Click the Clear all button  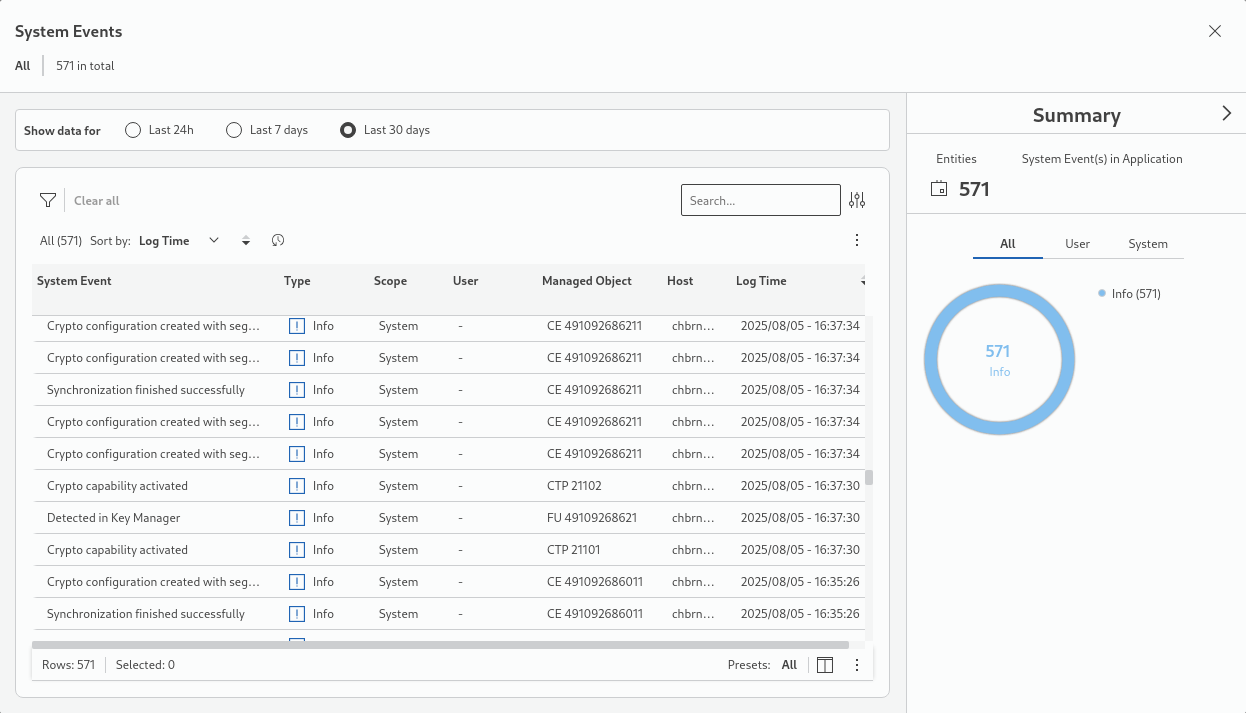tap(97, 201)
